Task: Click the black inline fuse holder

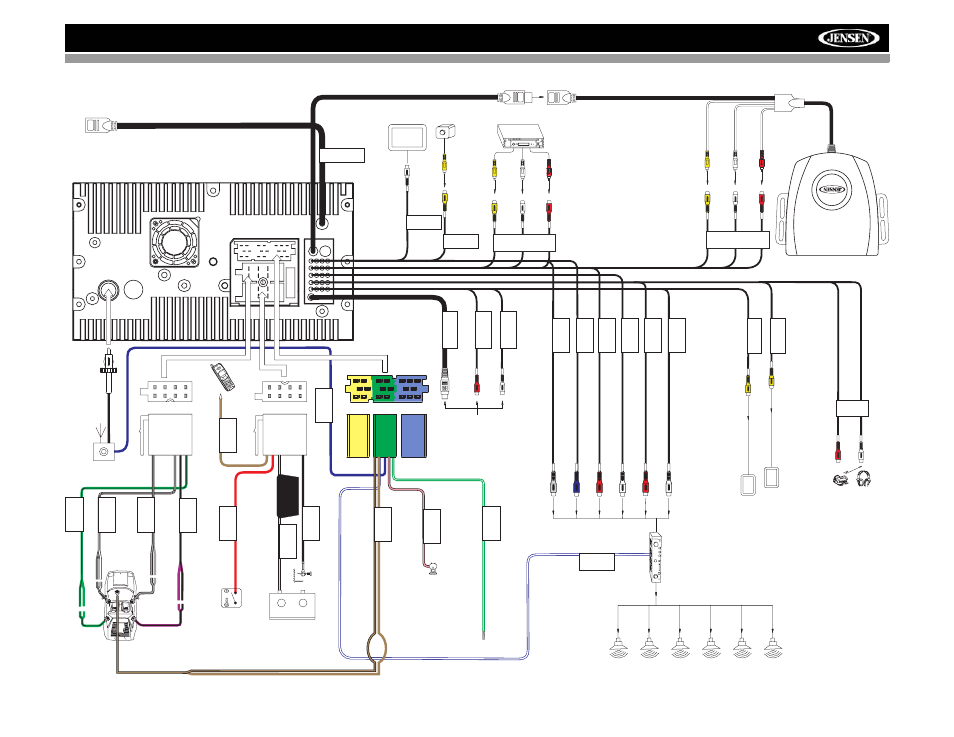Action: [x=288, y=496]
